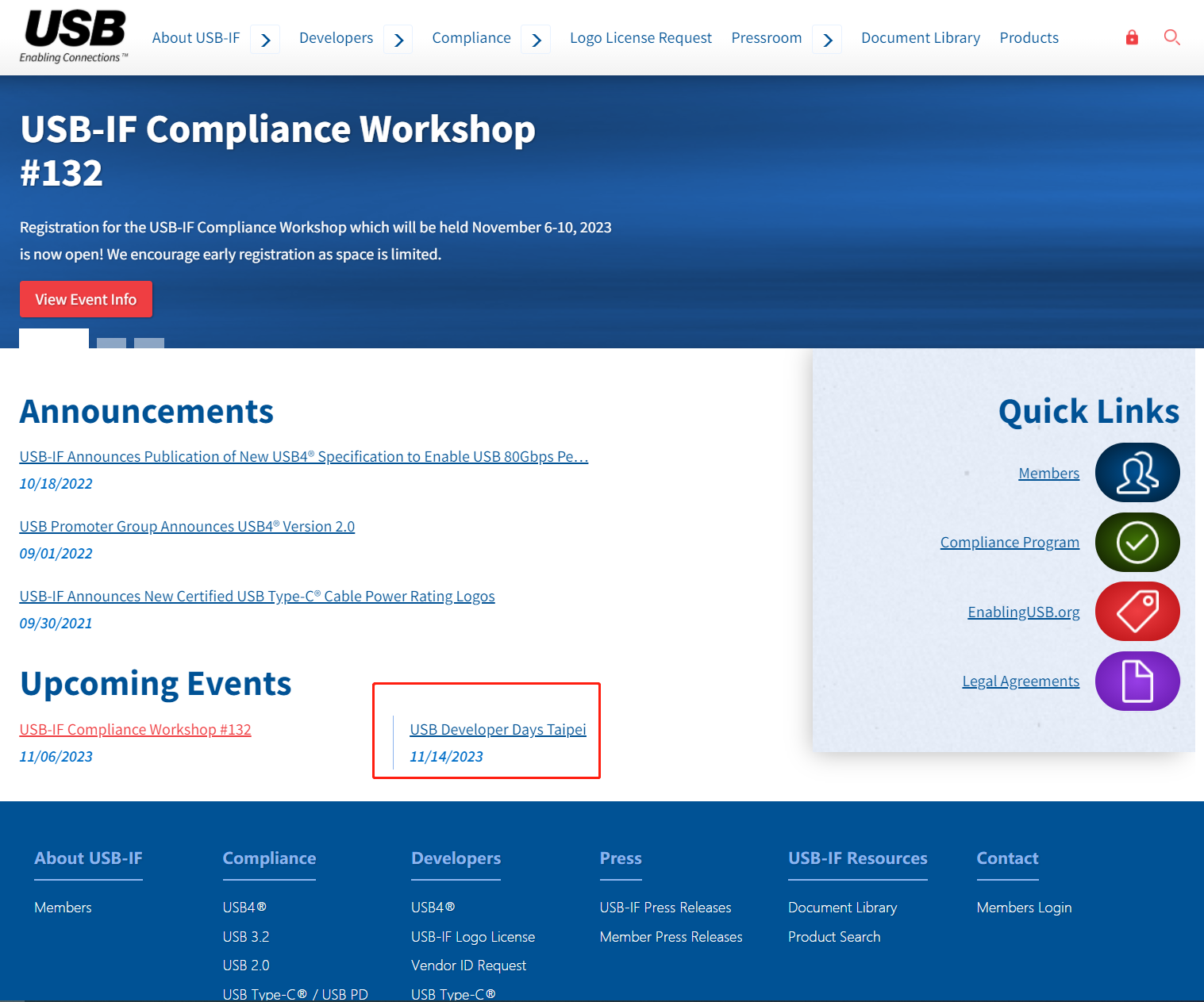Open the Products page in navigation

[1029, 38]
